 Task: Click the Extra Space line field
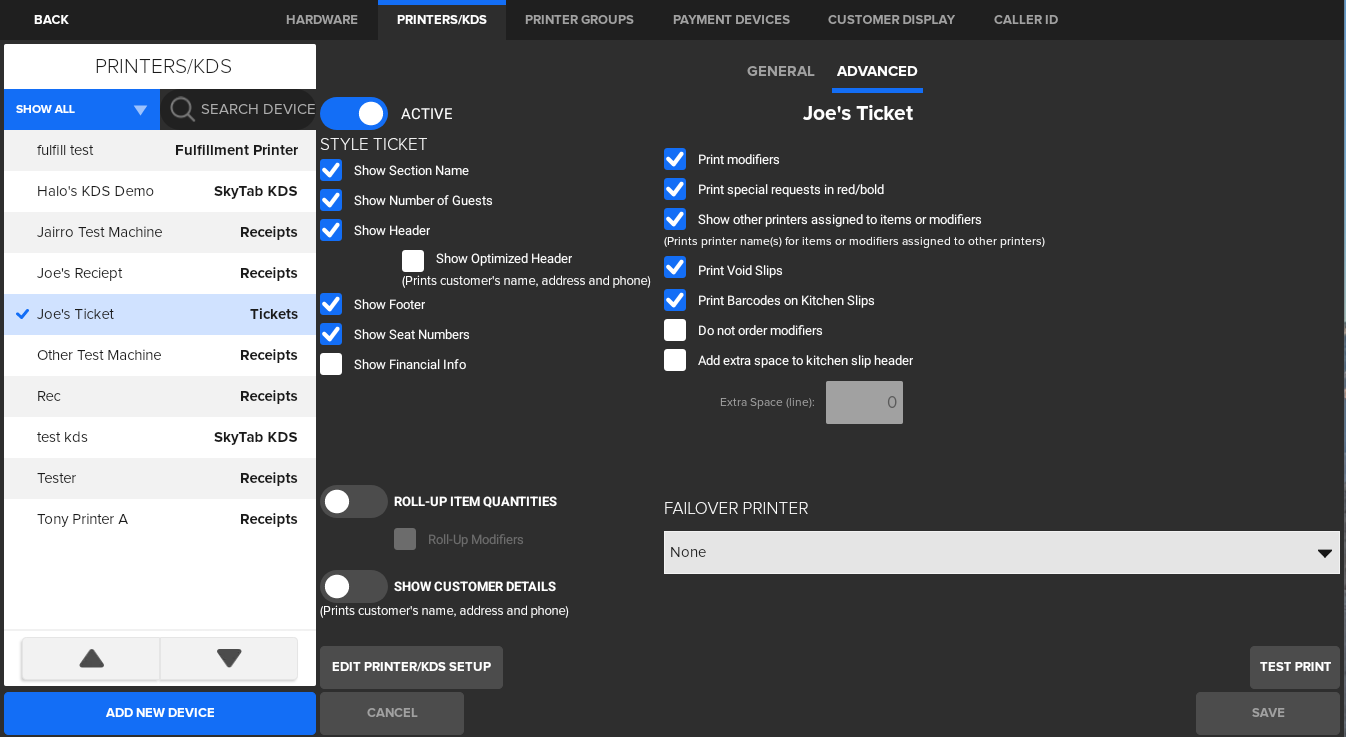tap(864, 403)
